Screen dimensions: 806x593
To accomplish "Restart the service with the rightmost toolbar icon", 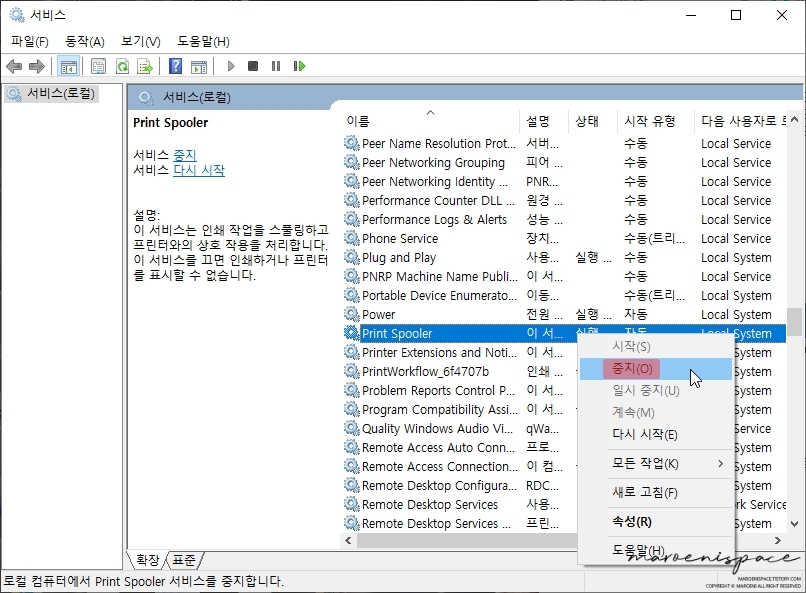I will click(299, 66).
